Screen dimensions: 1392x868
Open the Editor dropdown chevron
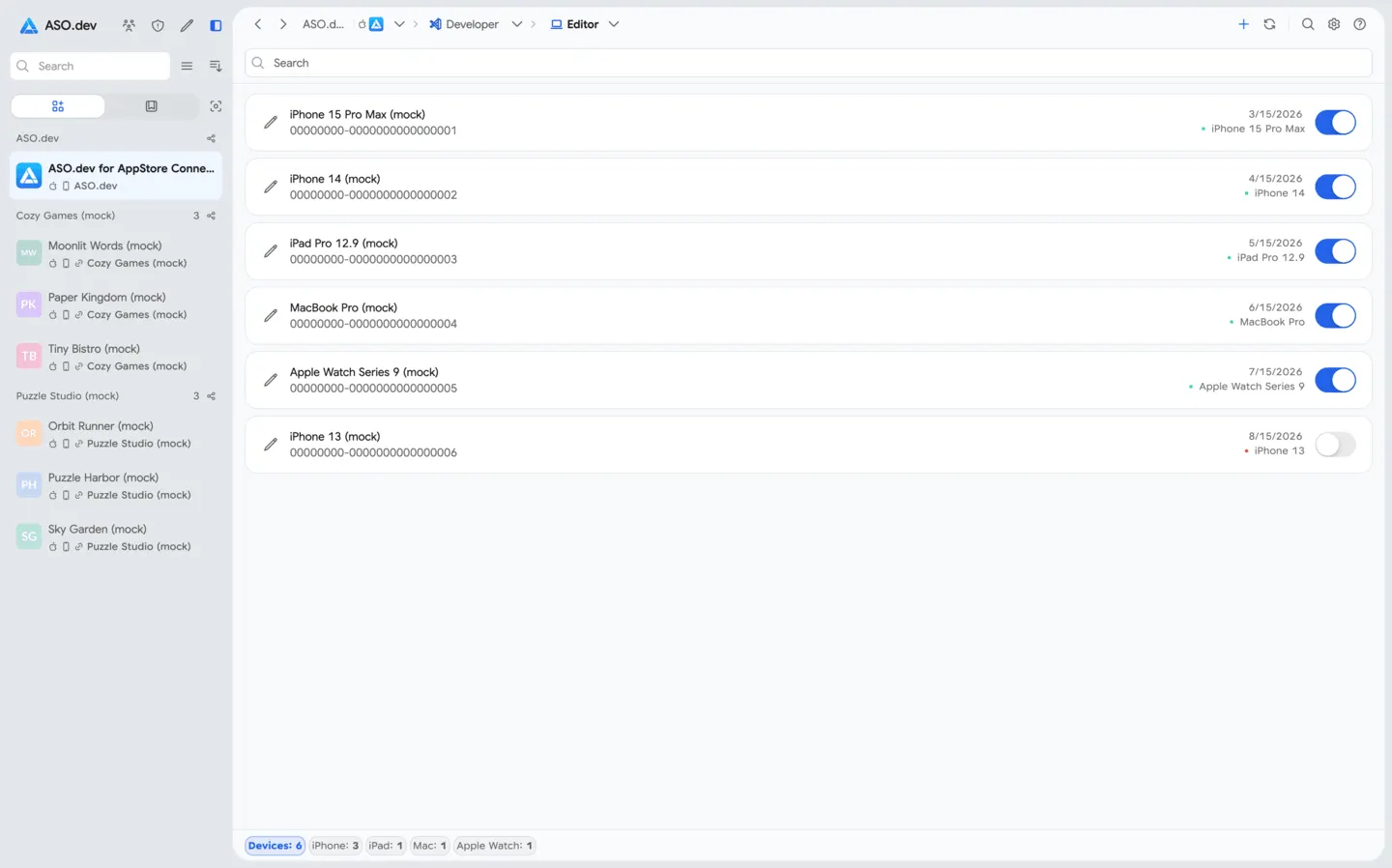613,24
